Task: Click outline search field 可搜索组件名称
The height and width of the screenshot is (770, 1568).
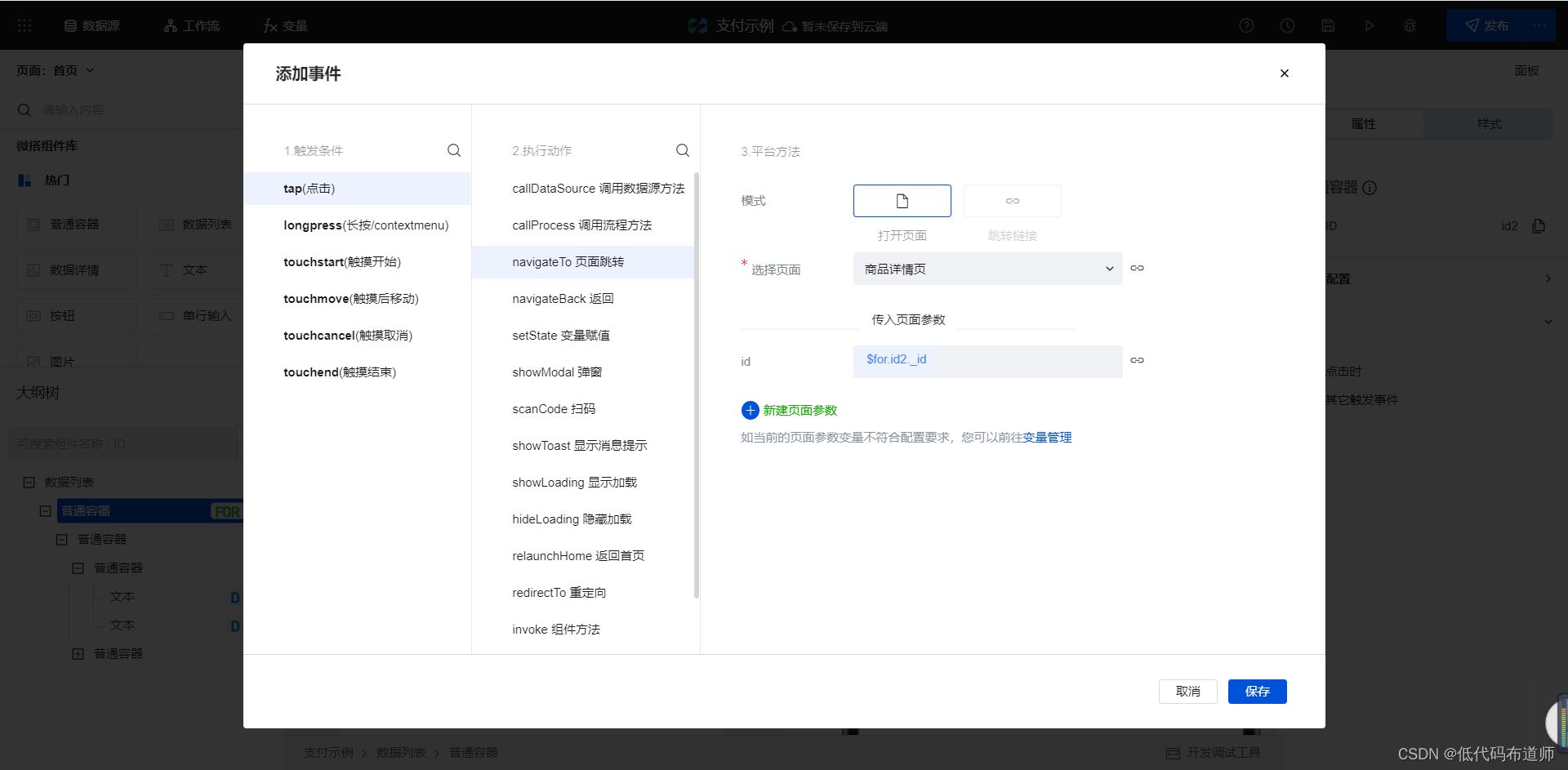Action: 122,444
